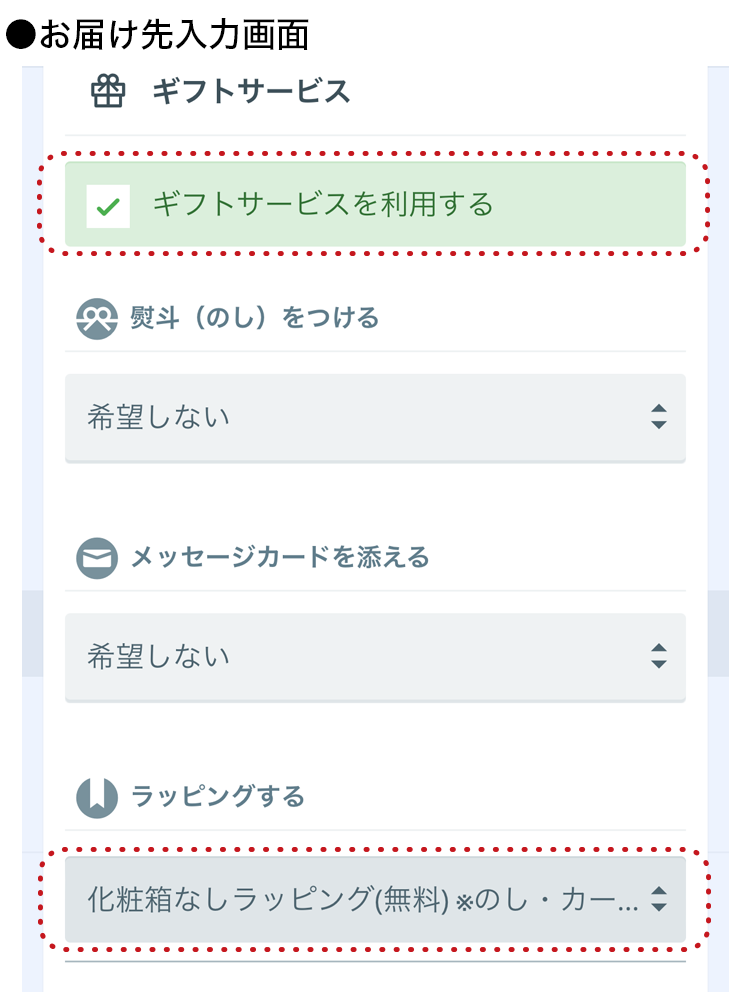The width and height of the screenshot is (750, 992).
Task: Click the black bullet before the お届け先入力画面 title
Action: 20,35
